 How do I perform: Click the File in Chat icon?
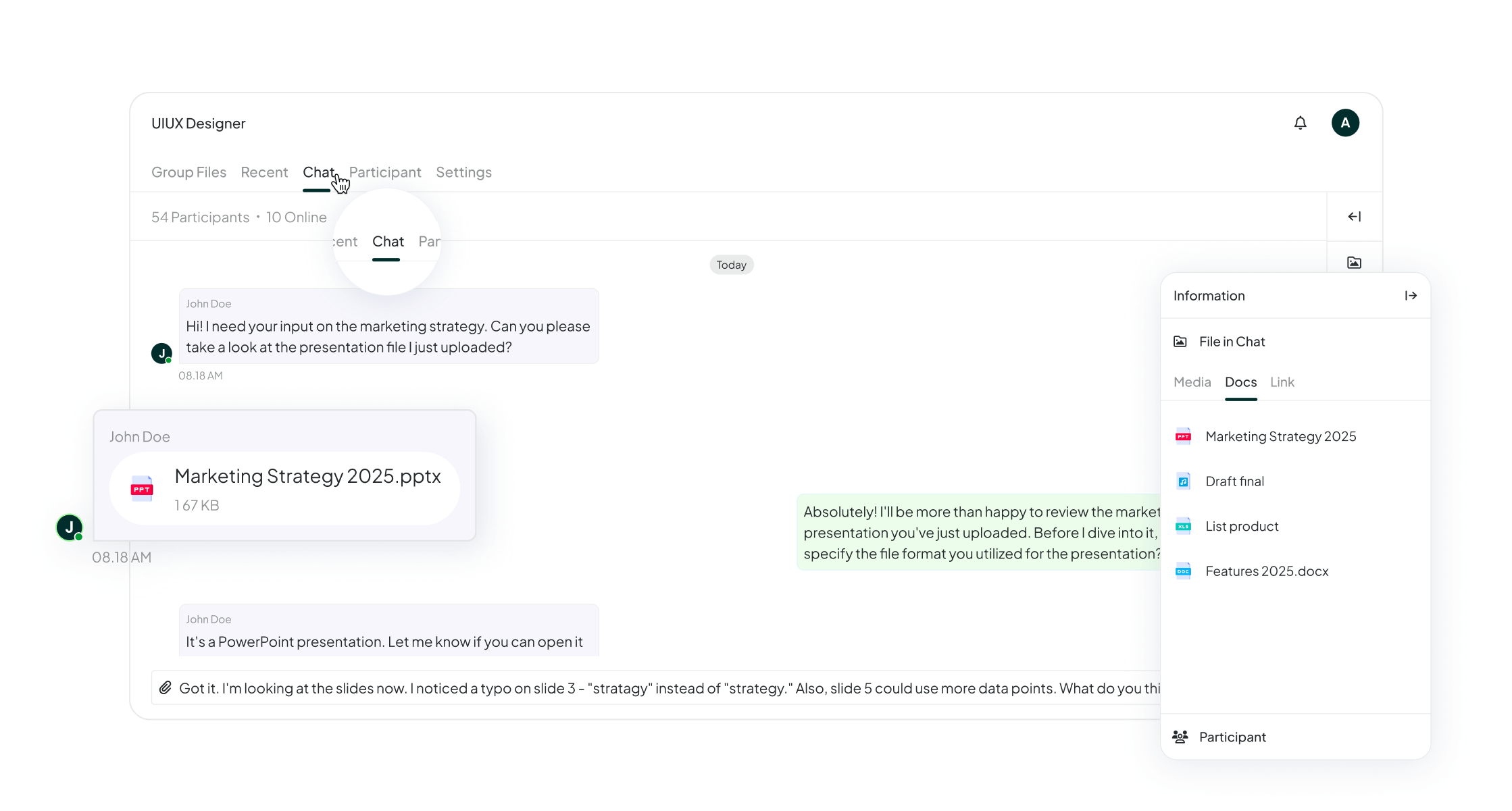(x=1181, y=341)
